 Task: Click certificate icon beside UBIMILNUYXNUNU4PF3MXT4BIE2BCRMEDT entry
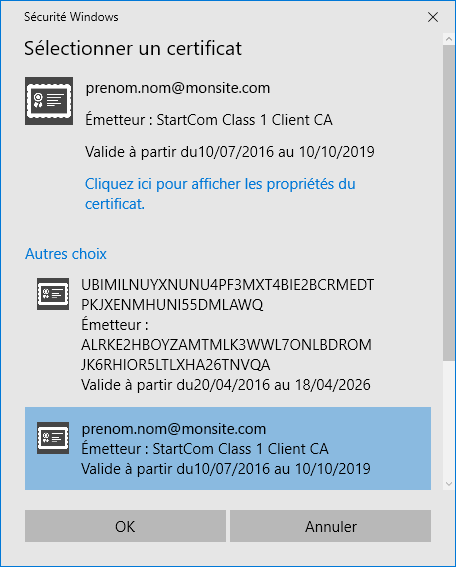[x=53, y=294]
